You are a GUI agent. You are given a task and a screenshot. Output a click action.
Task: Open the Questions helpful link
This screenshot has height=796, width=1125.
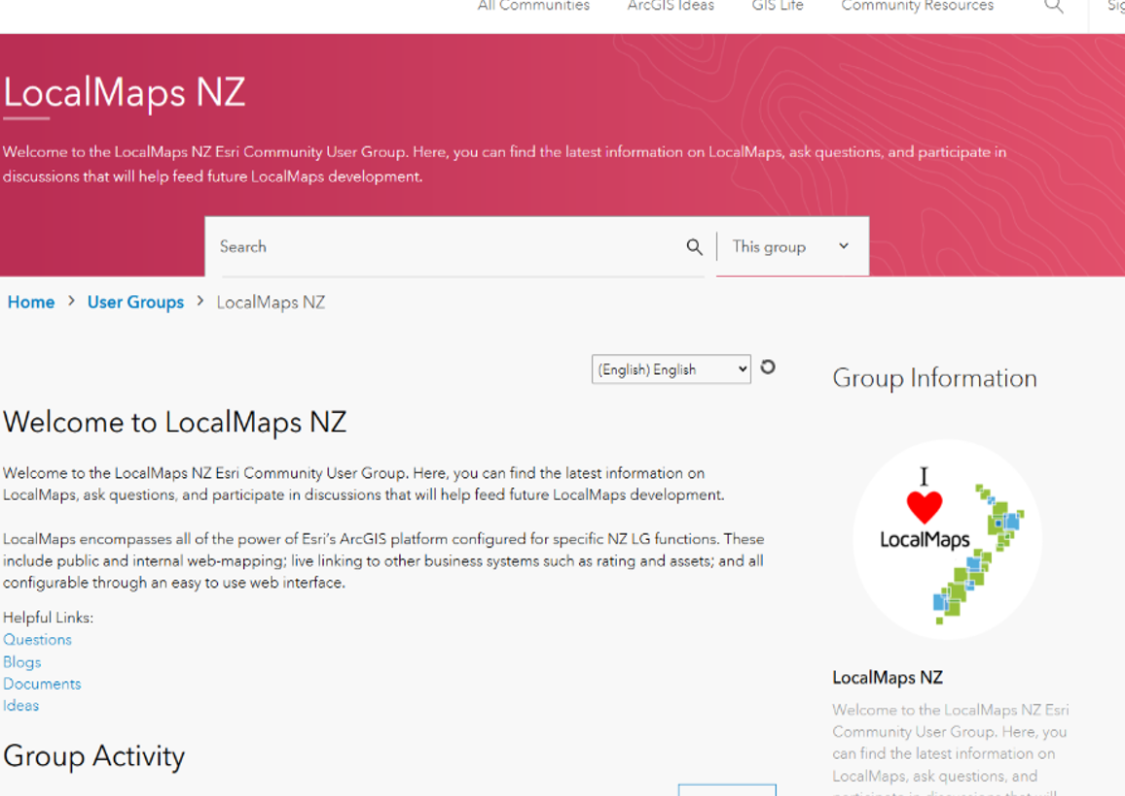pos(37,640)
